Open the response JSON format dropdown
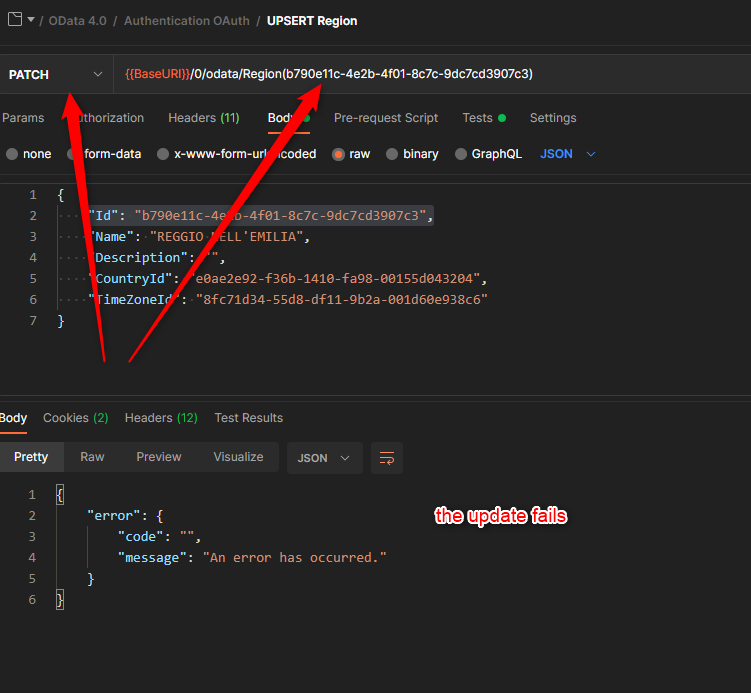 [x=324, y=458]
